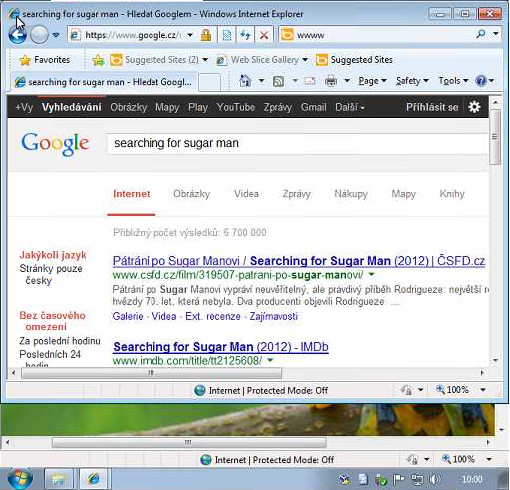Open the IMDb Searching for Sugar Man result
This screenshot has height=490, width=510.
coord(221,347)
